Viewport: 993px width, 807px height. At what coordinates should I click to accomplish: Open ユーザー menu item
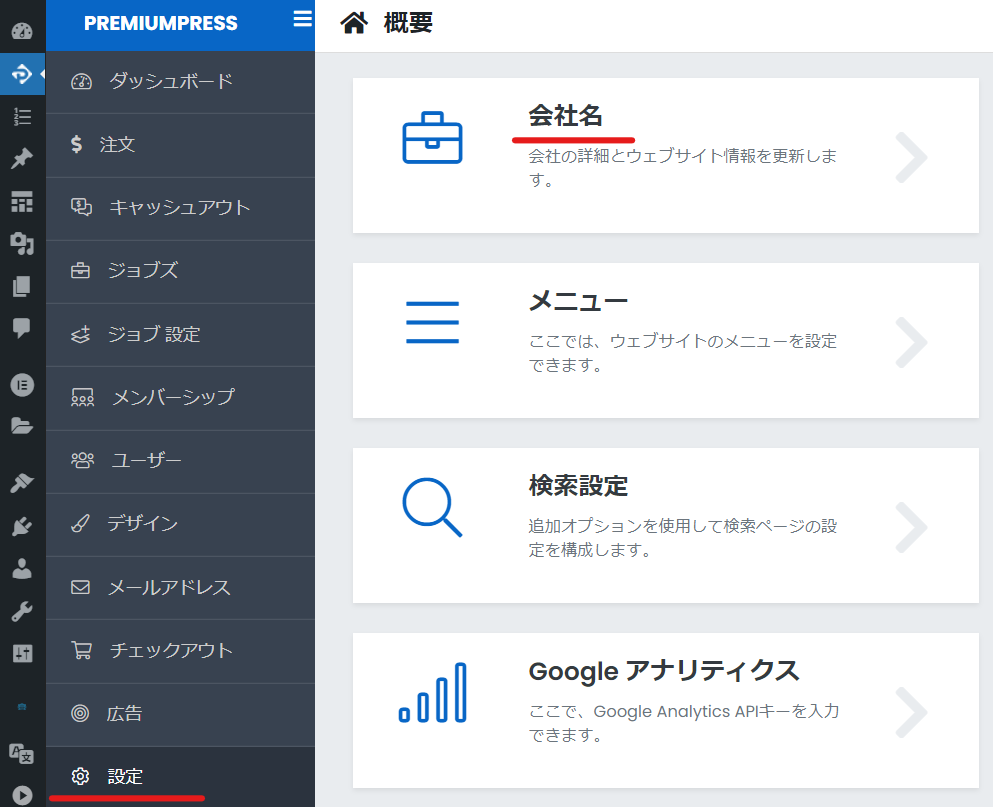[180, 461]
